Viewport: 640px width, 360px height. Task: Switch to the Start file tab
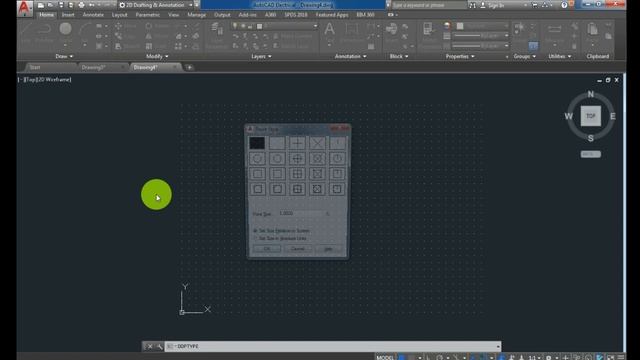coord(35,67)
